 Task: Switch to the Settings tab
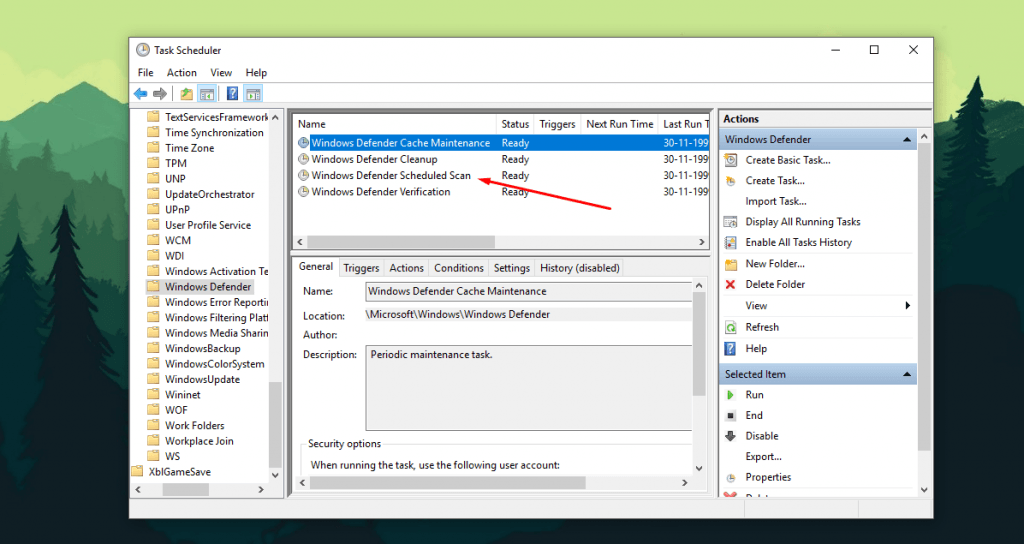point(511,268)
